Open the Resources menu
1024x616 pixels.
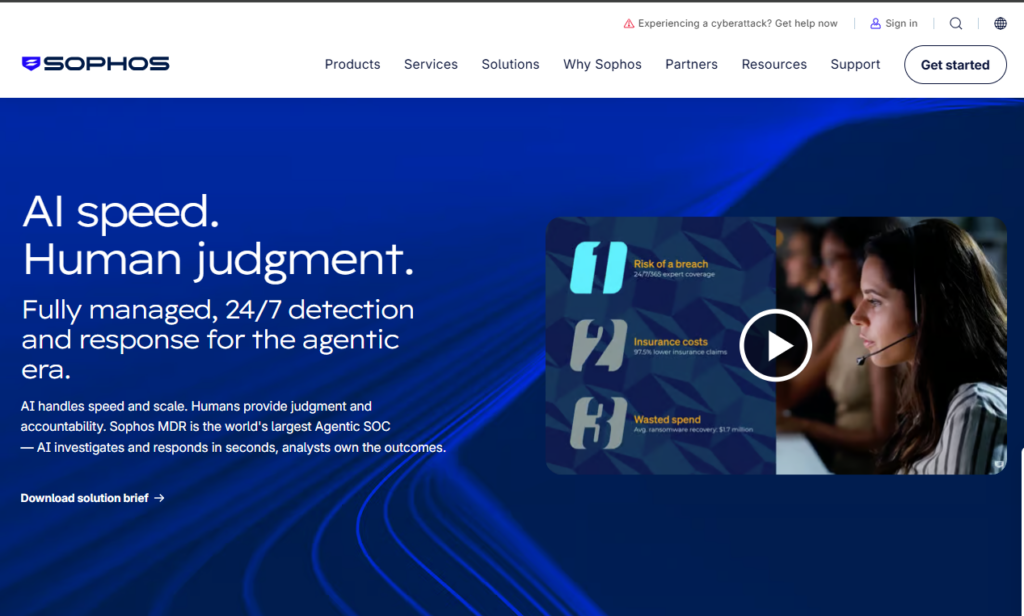[775, 64]
